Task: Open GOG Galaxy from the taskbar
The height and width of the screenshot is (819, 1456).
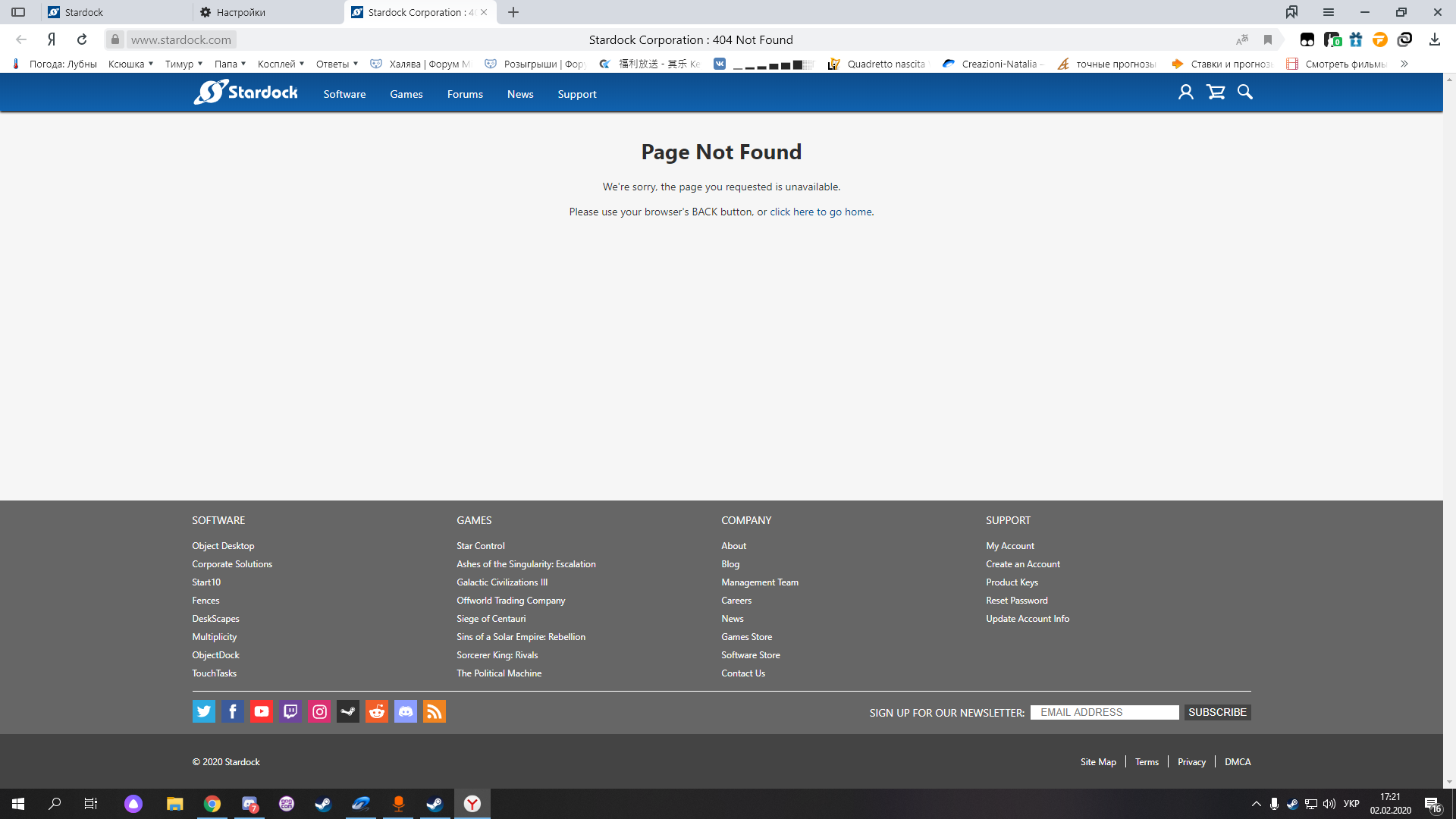Action: click(x=287, y=804)
